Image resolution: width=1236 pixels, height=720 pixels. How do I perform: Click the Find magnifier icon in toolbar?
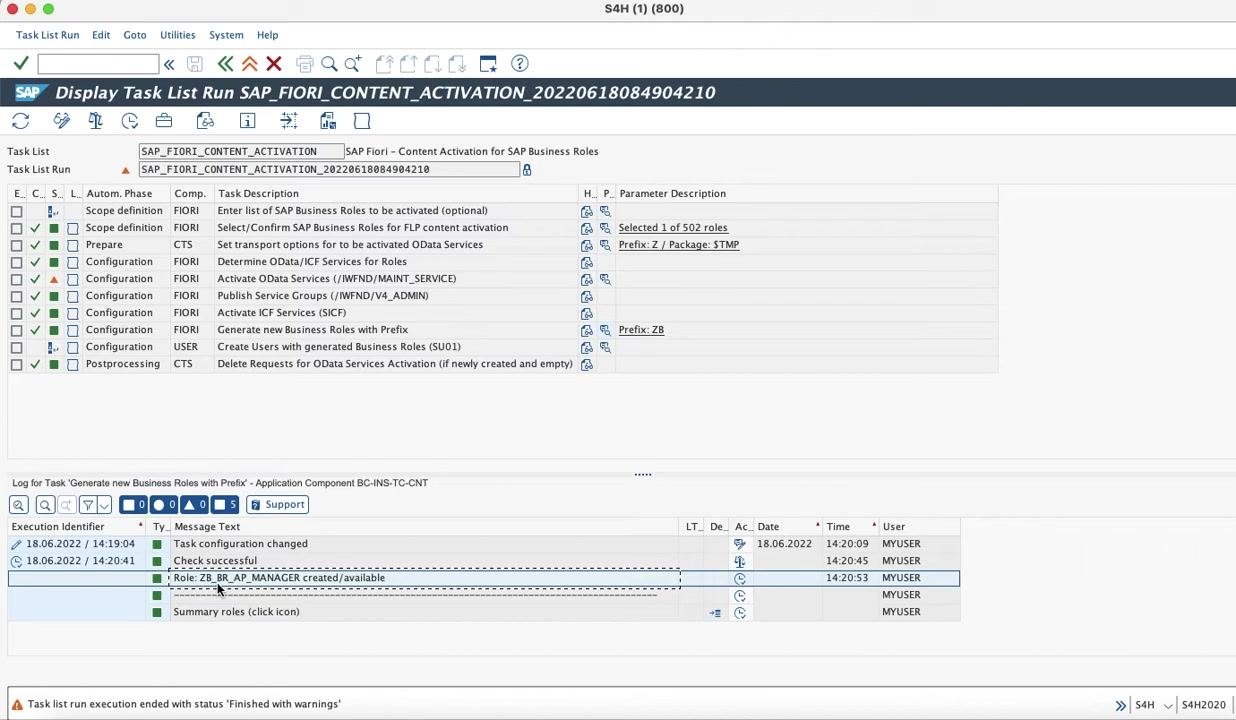[329, 64]
